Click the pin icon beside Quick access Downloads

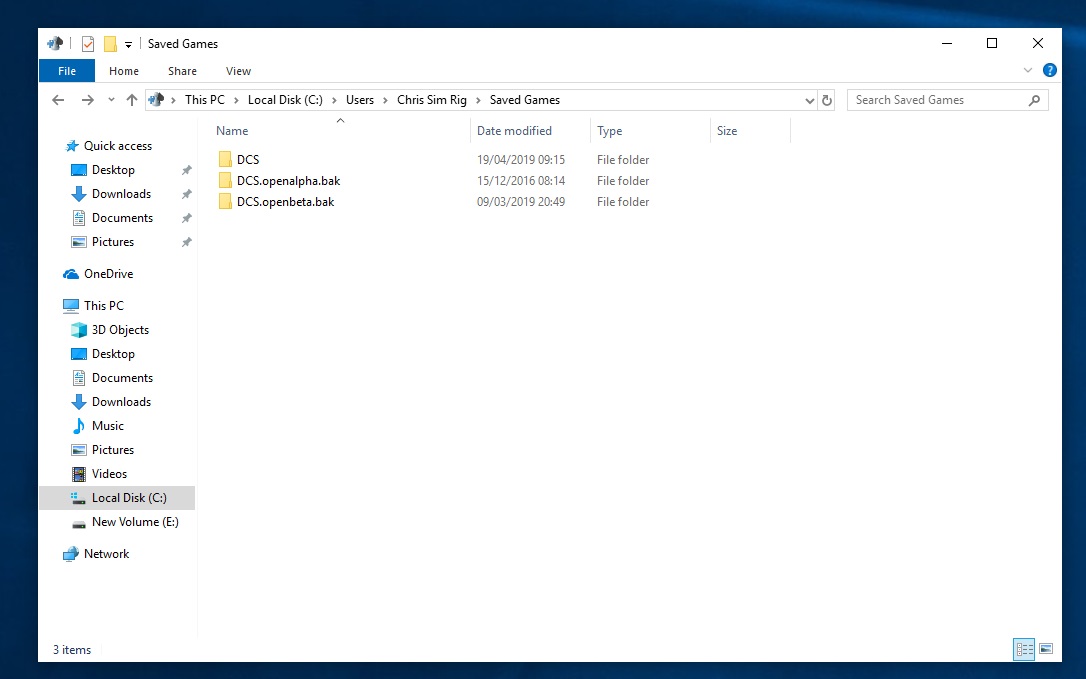click(x=186, y=195)
